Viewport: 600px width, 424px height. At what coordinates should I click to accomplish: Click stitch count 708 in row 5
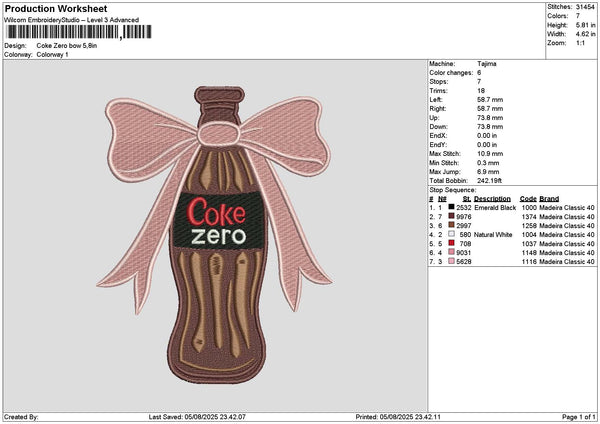coord(465,243)
